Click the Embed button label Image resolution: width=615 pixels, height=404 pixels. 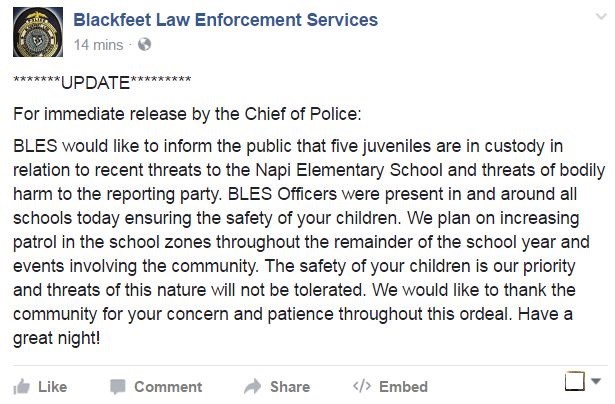pos(403,387)
